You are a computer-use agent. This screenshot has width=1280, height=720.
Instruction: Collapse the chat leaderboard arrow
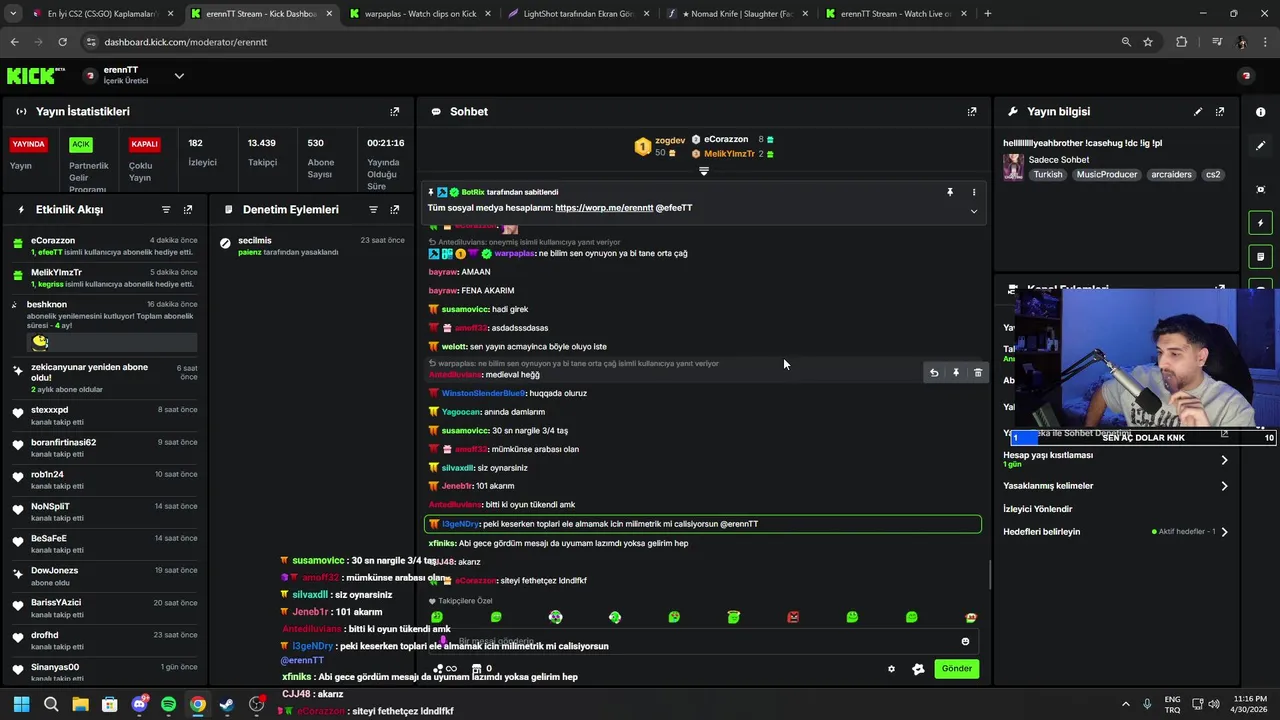coord(704,171)
